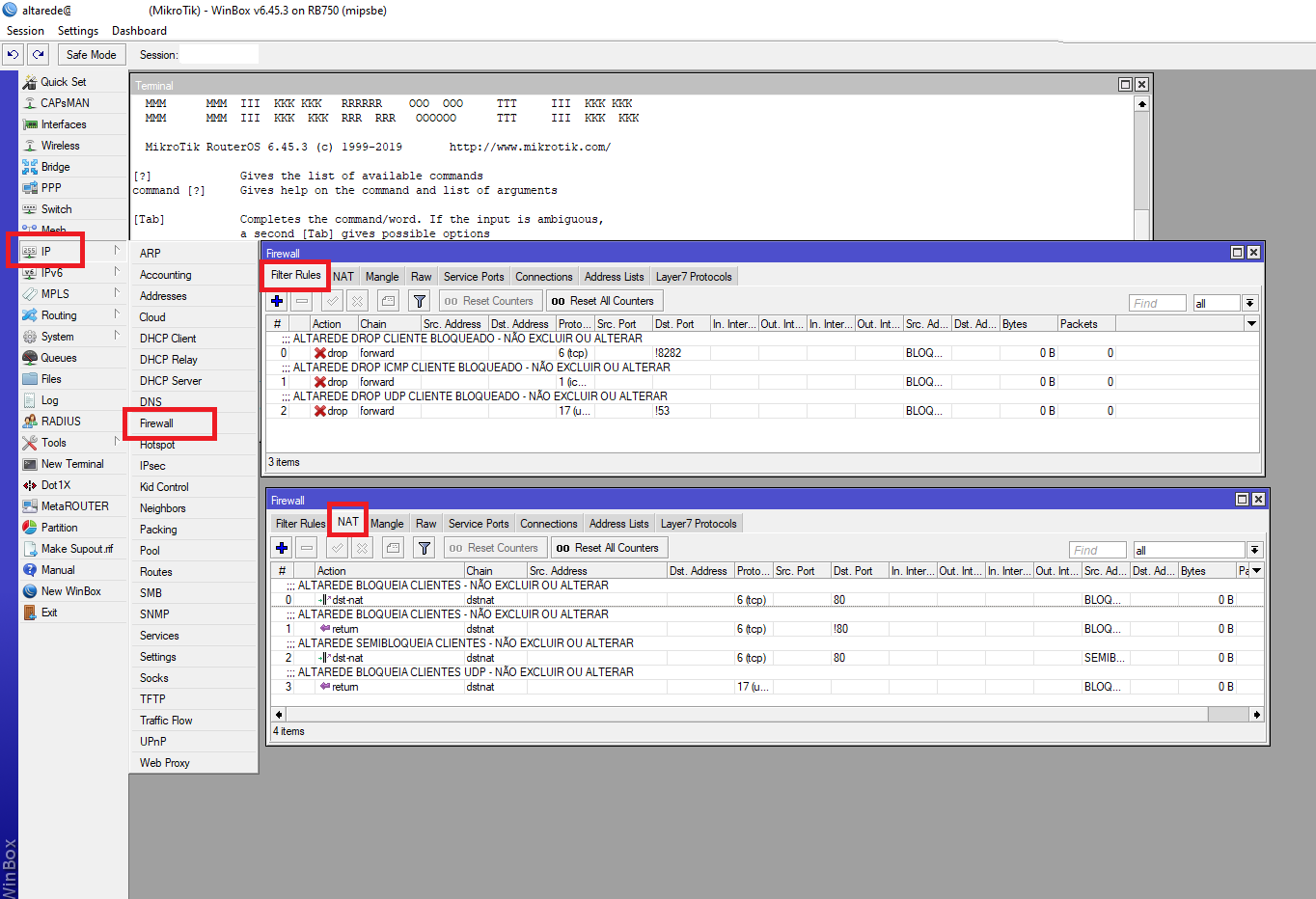Click the Undo arrow icon in top toolbar
This screenshot has height=899, width=1316.
tap(13, 55)
